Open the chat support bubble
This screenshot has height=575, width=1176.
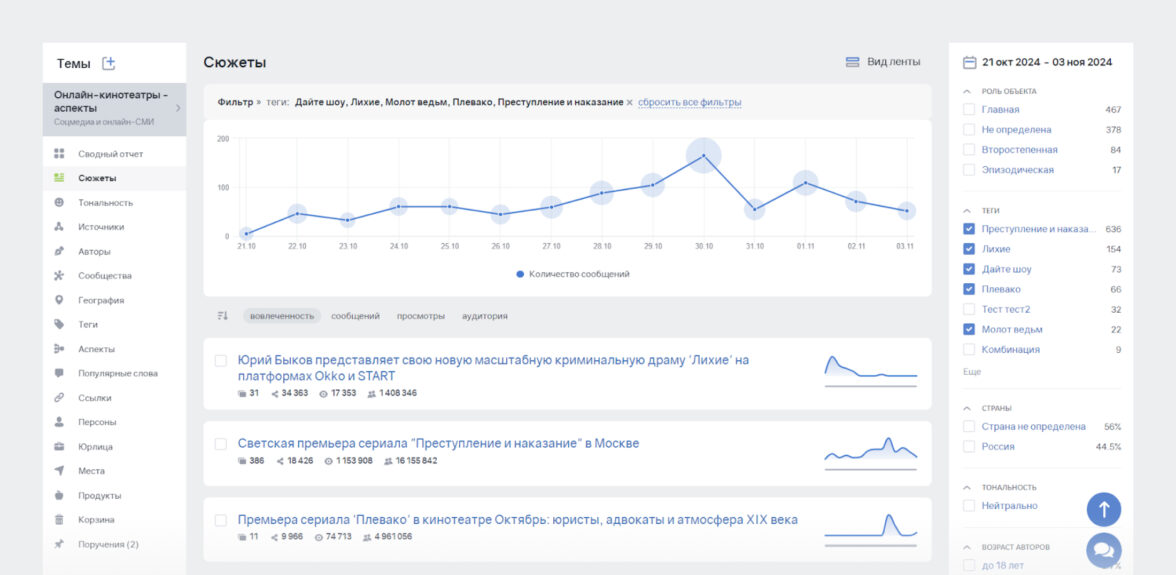[1103, 549]
